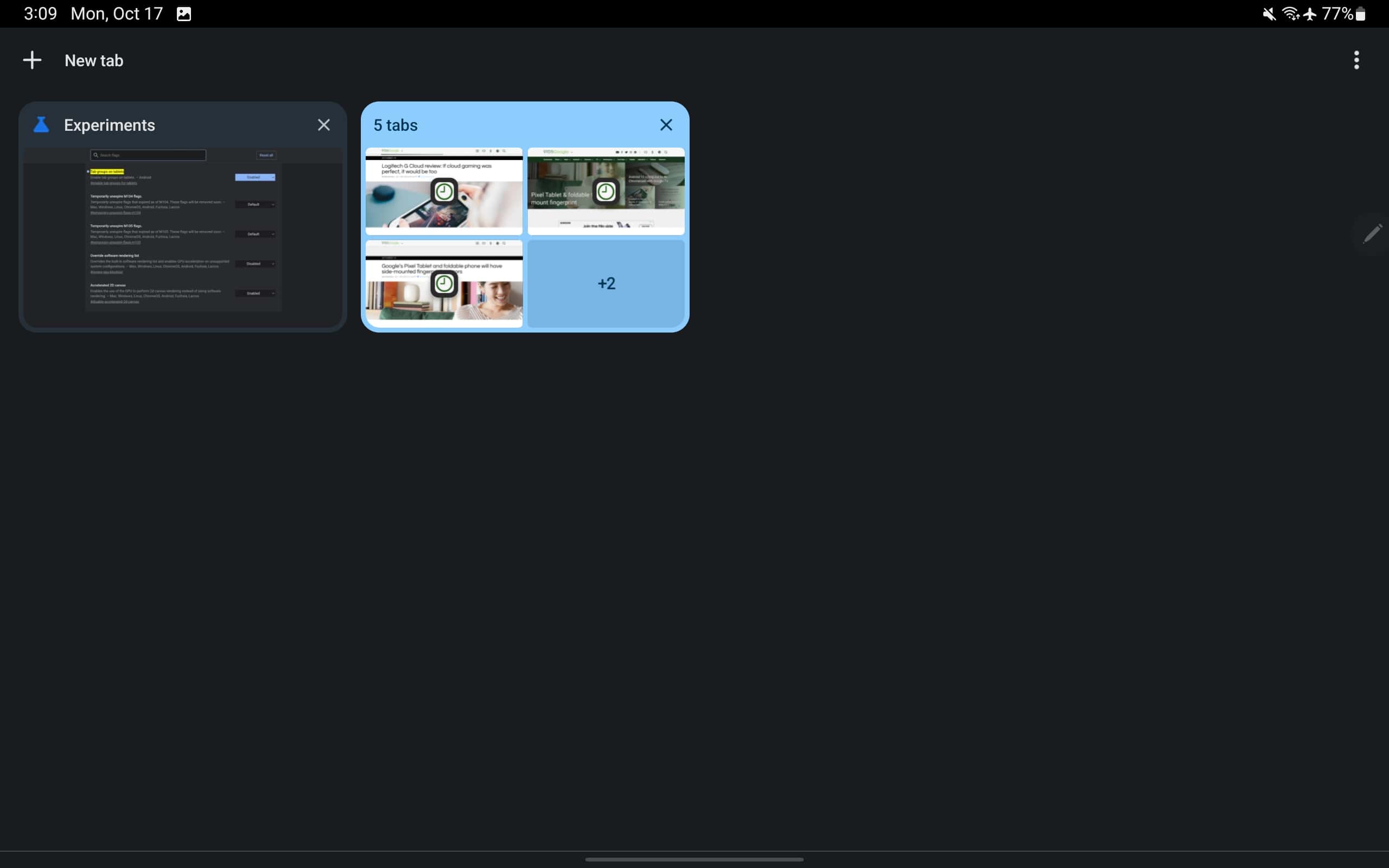Viewport: 1389px width, 868px height.
Task: Close the 5 tabs group
Action: point(666,125)
